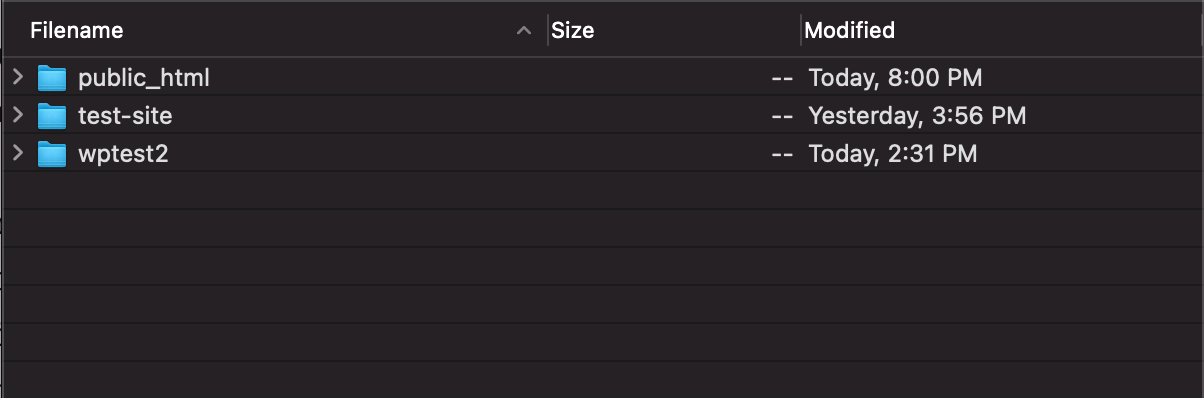The image size is (1204, 398).
Task: Sort the list by Filename column header
Action: 77,31
